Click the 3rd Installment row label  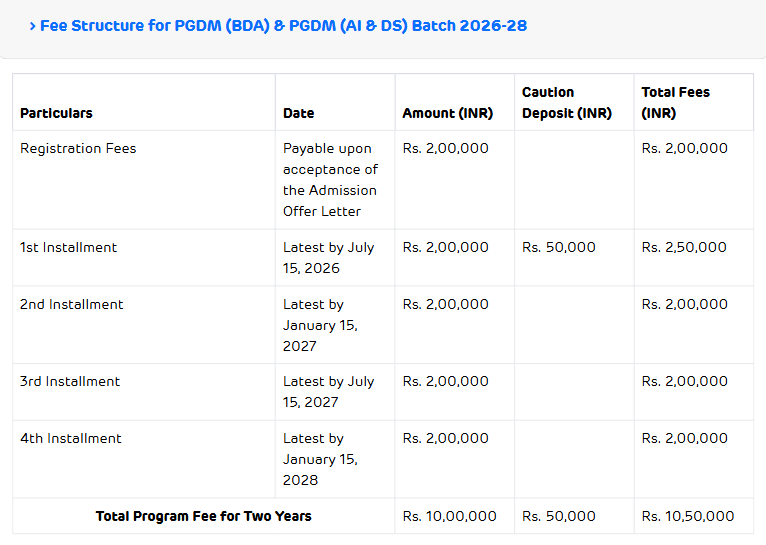click(x=70, y=381)
